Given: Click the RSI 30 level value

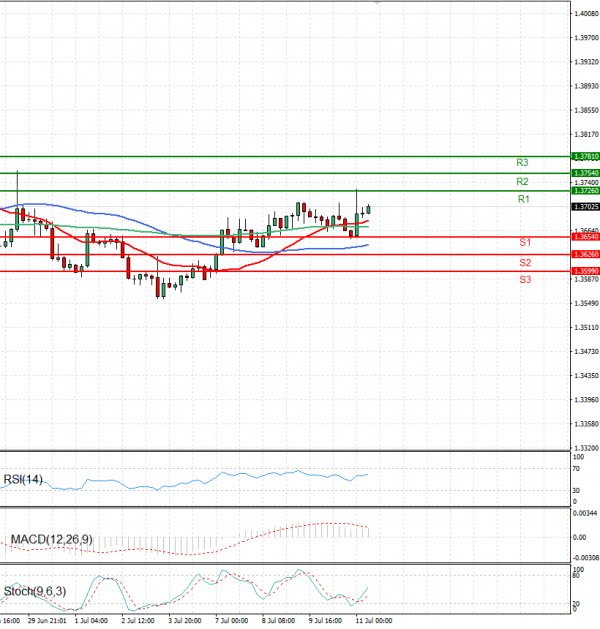Looking at the screenshot, I should (576, 490).
